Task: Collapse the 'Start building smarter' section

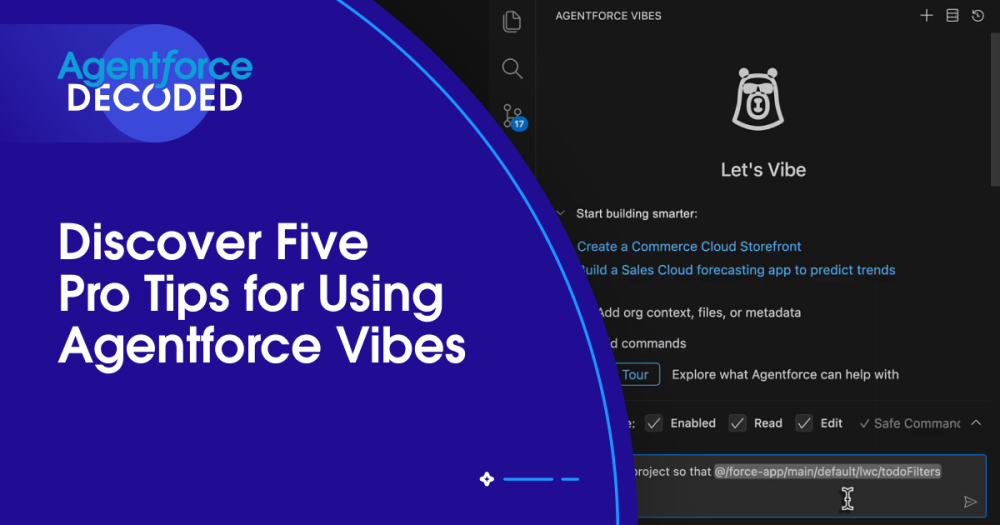Action: [x=560, y=213]
